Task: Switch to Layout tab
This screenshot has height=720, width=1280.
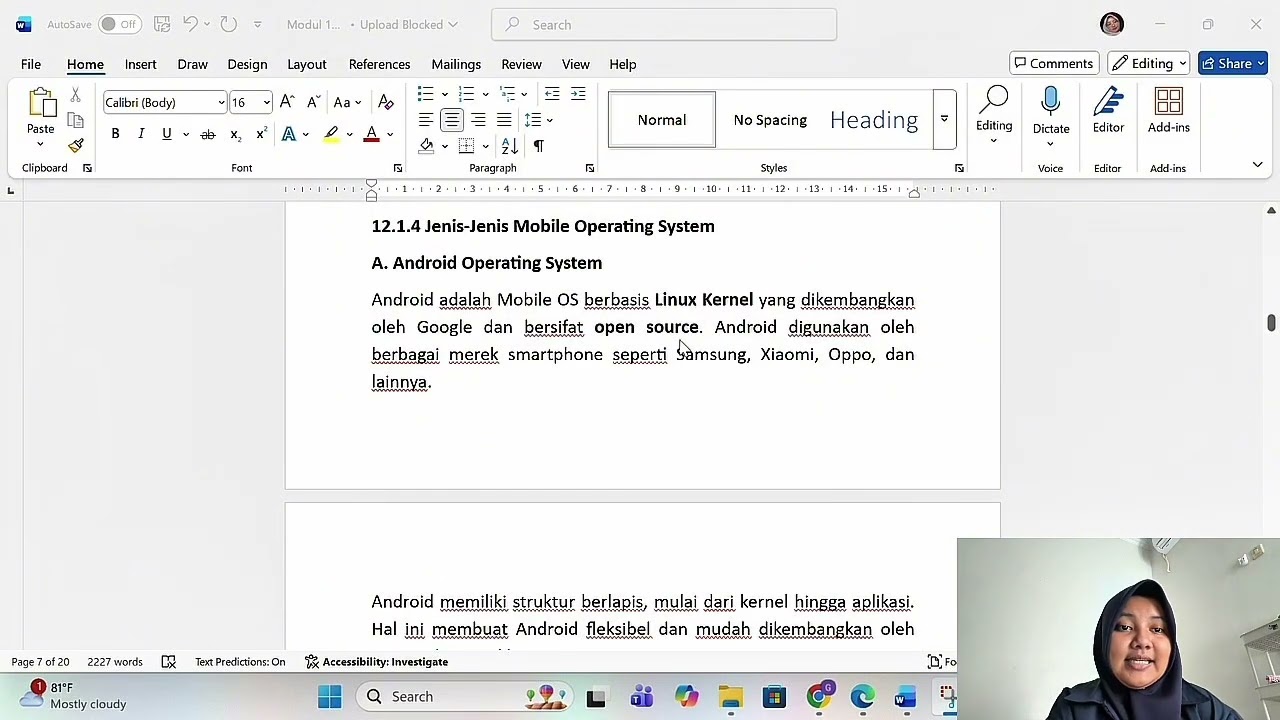Action: 307,64
